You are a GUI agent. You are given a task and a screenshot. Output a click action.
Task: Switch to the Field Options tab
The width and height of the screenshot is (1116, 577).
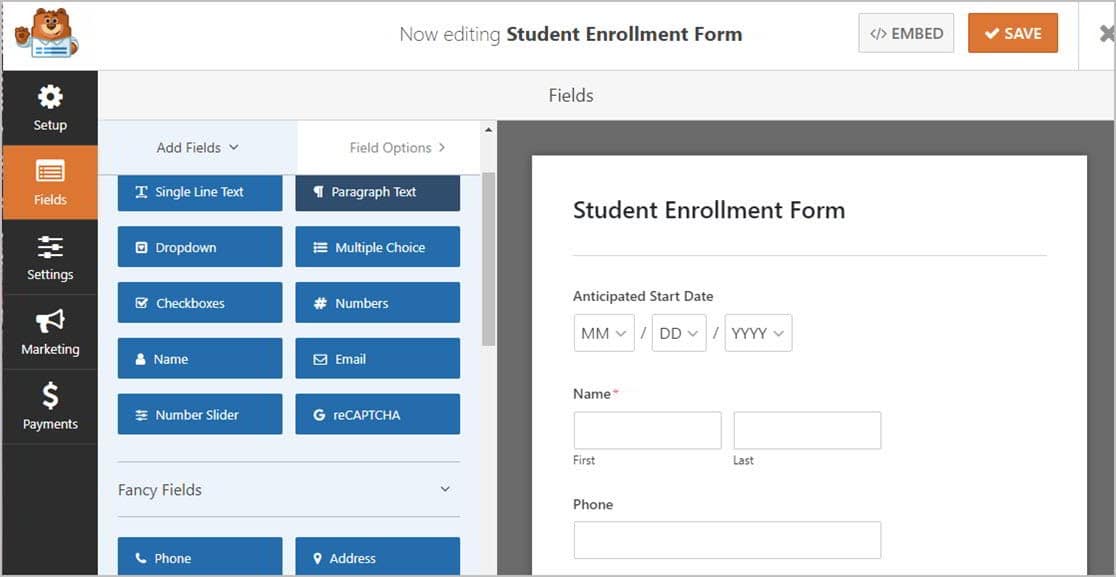tap(389, 147)
